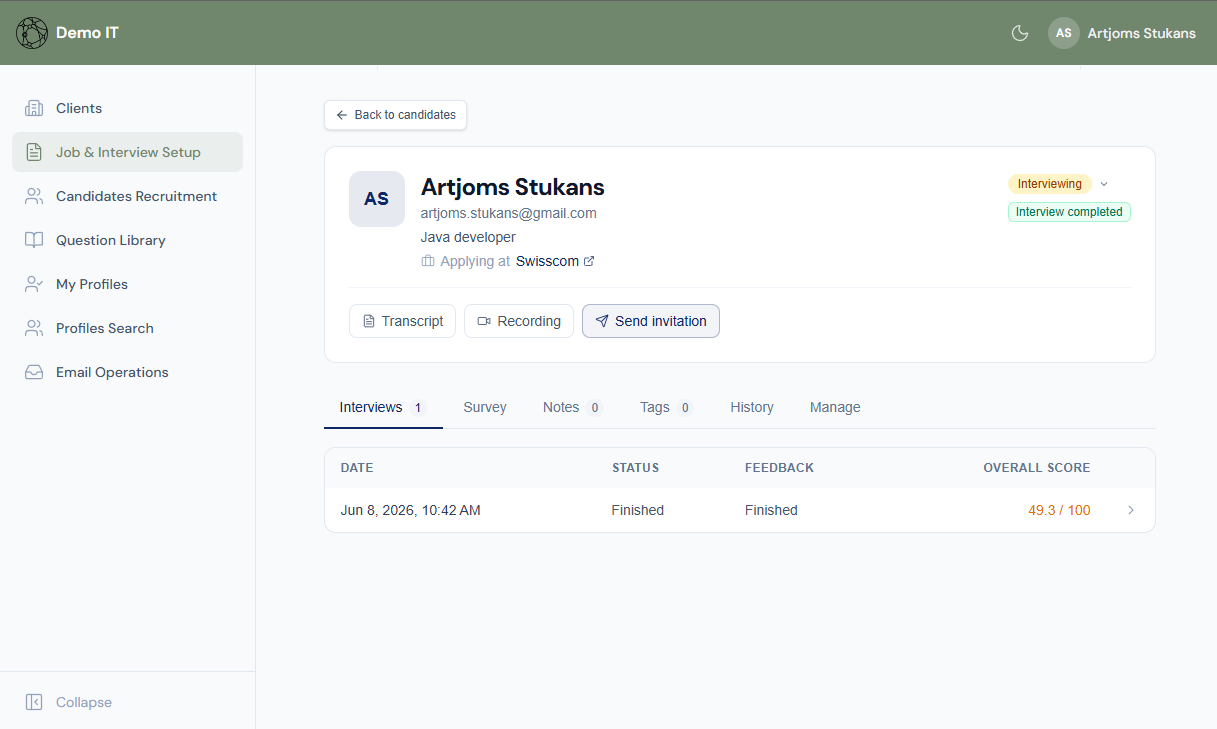This screenshot has height=729, width=1217.
Task: Click the paper plane icon in Send invitation
Action: (x=602, y=321)
